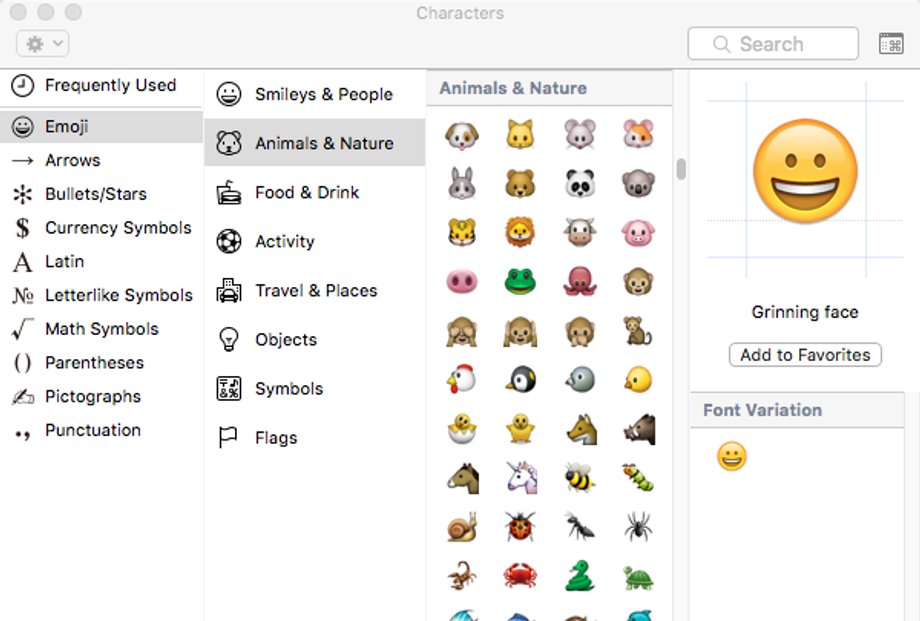Select the unicorn emoji
The height and width of the screenshot is (621, 920).
point(522,477)
